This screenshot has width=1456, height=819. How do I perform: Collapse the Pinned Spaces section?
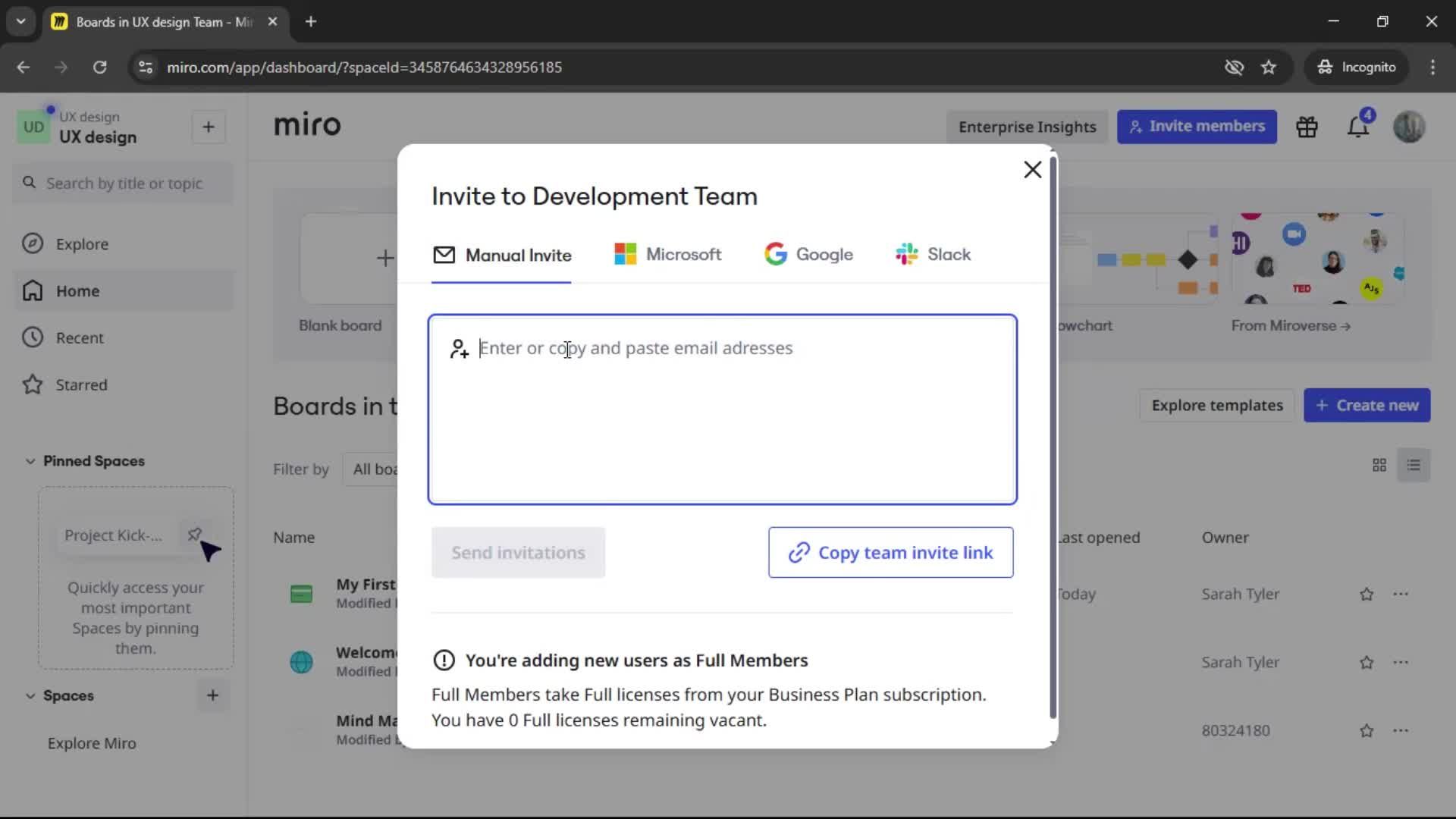(x=30, y=461)
